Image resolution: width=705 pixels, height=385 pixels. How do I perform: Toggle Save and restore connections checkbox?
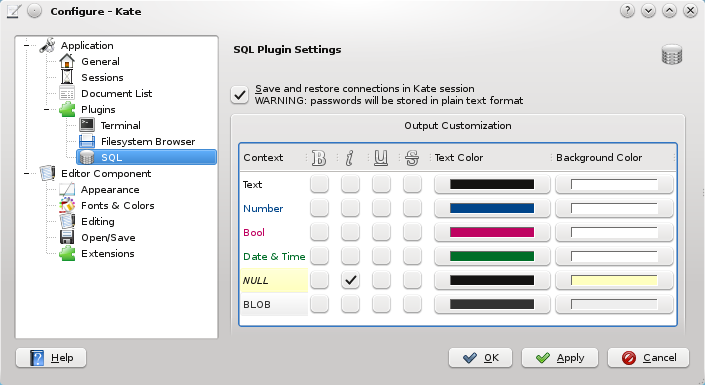240,95
